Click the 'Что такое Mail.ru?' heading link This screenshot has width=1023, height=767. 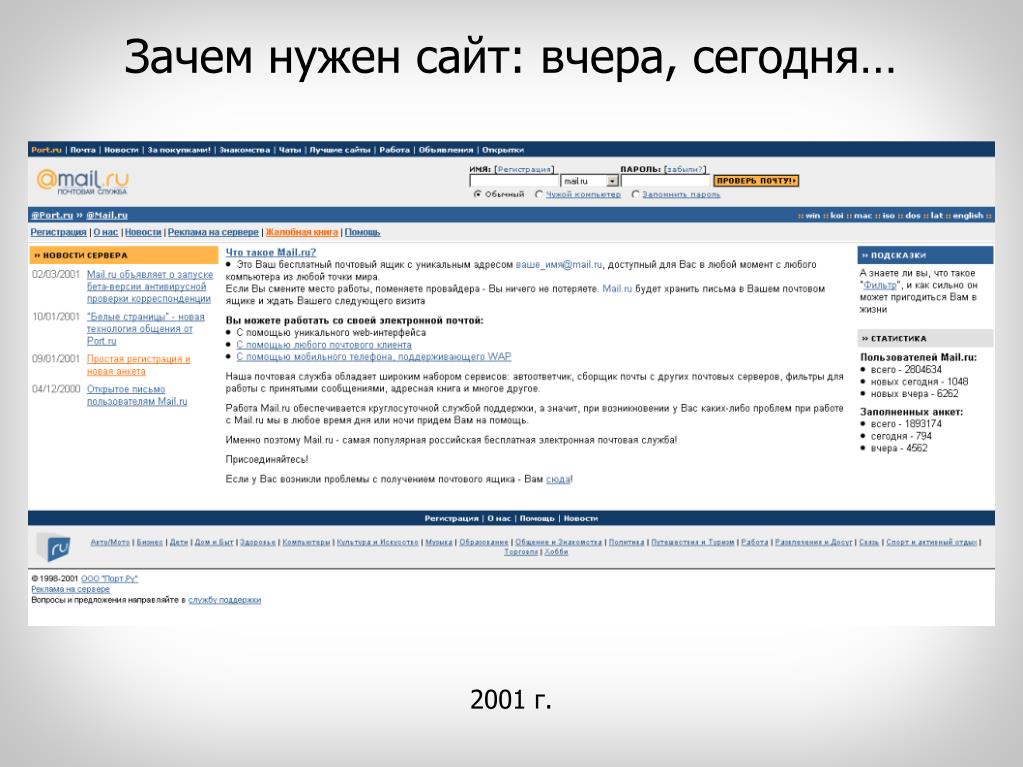coord(271,252)
